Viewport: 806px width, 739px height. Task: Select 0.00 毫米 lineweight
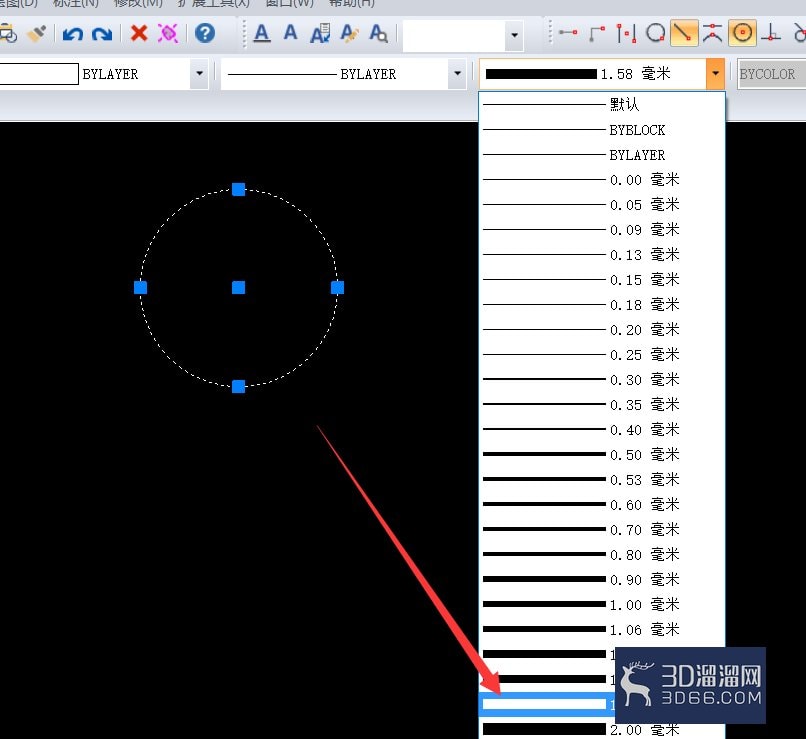(x=601, y=179)
